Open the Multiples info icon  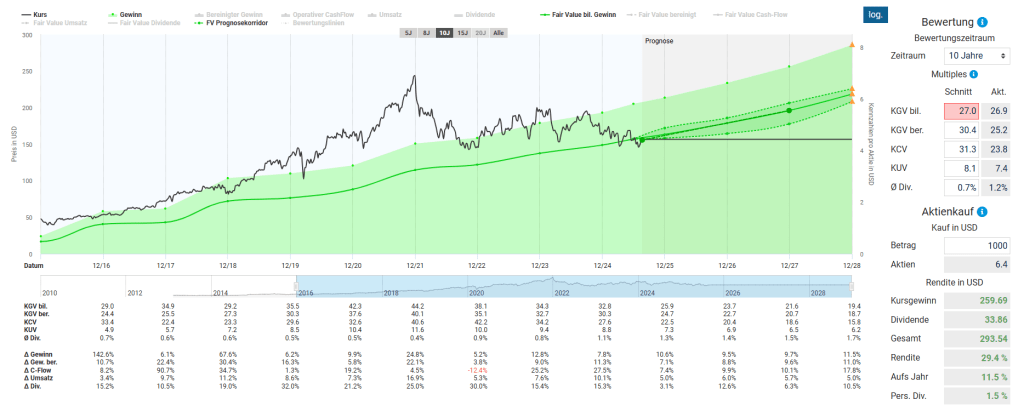pyautogui.click(x=973, y=73)
